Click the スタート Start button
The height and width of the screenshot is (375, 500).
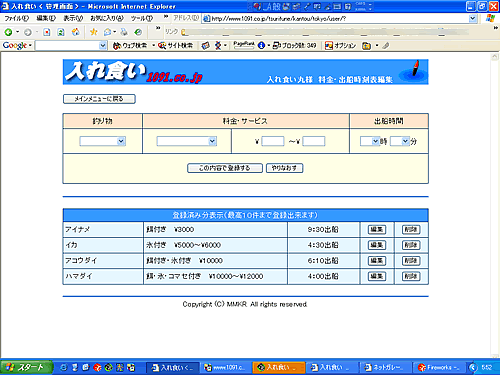click(x=26, y=367)
